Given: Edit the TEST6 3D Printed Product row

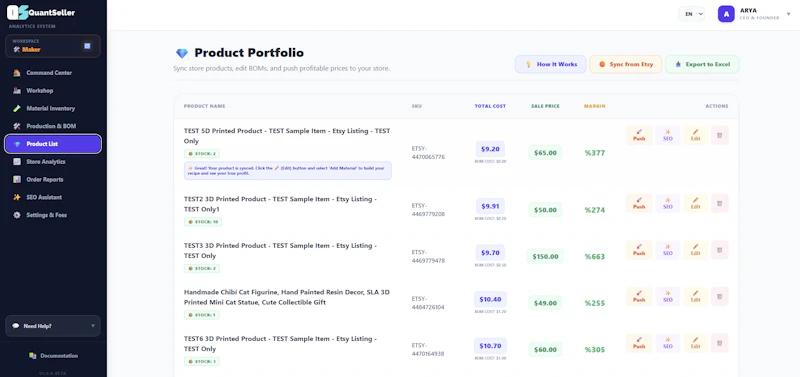Looking at the screenshot, I should click(x=695, y=343).
